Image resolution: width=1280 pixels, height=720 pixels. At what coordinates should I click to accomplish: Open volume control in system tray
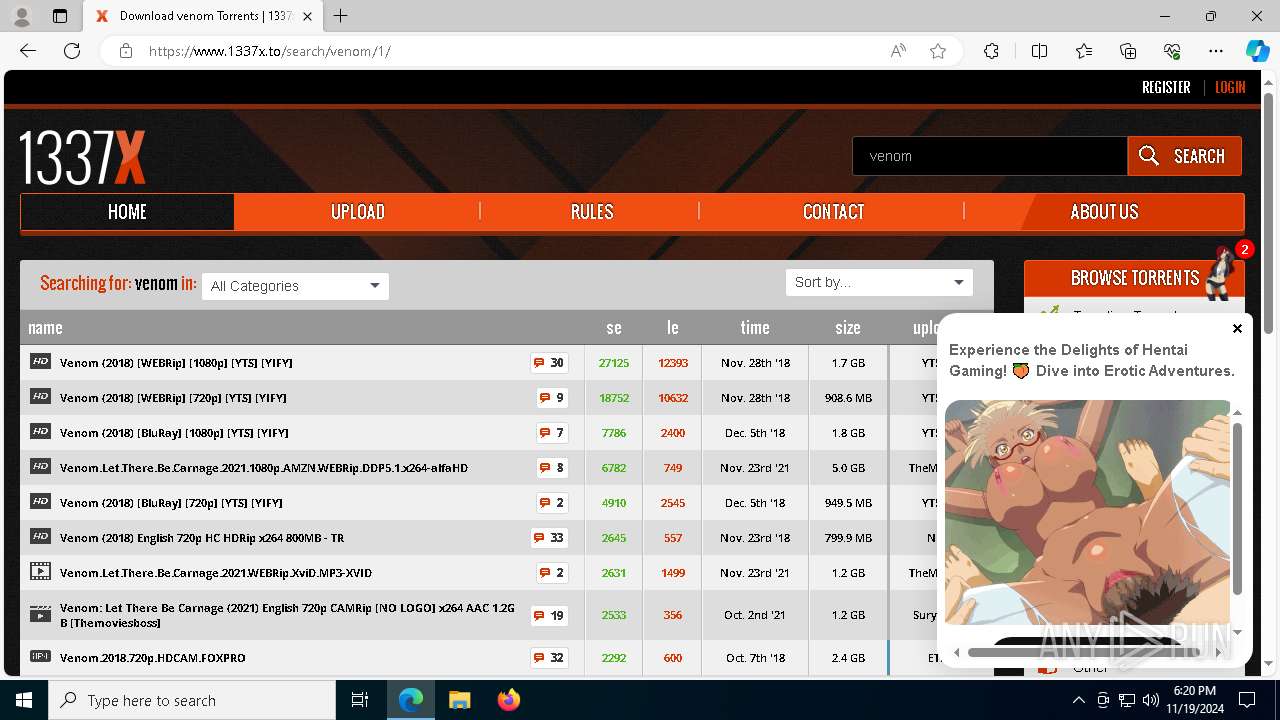pyautogui.click(x=1150, y=700)
